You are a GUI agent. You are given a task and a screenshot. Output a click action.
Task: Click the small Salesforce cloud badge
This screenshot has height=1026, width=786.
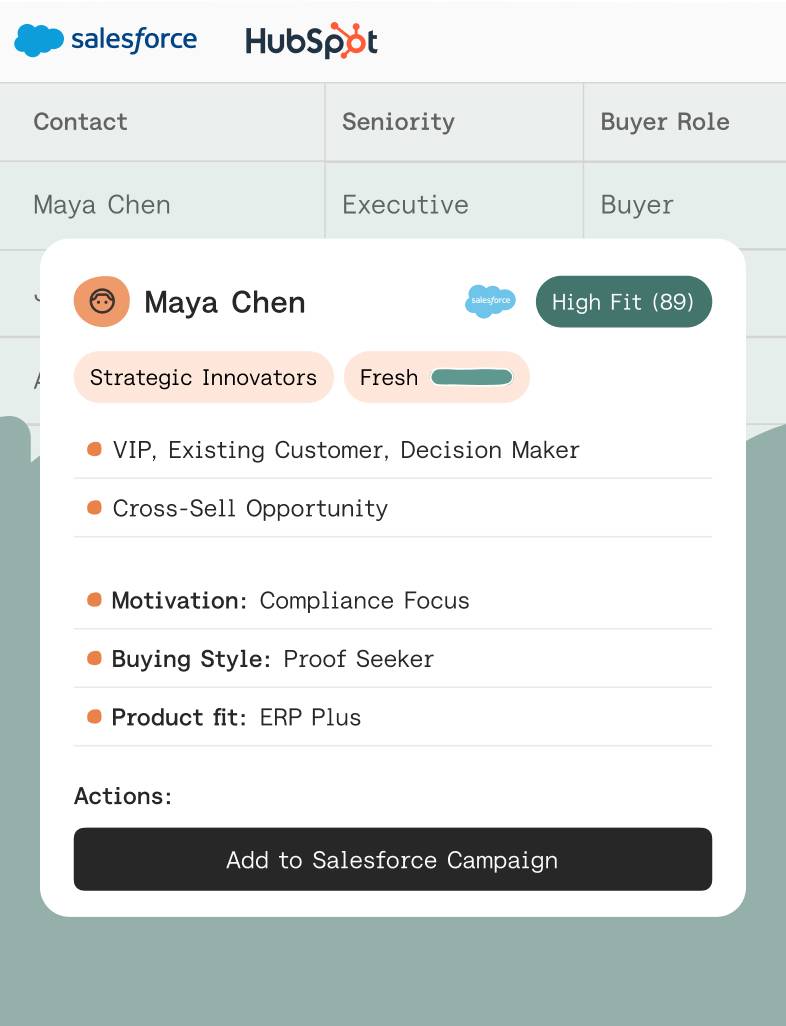pos(490,302)
